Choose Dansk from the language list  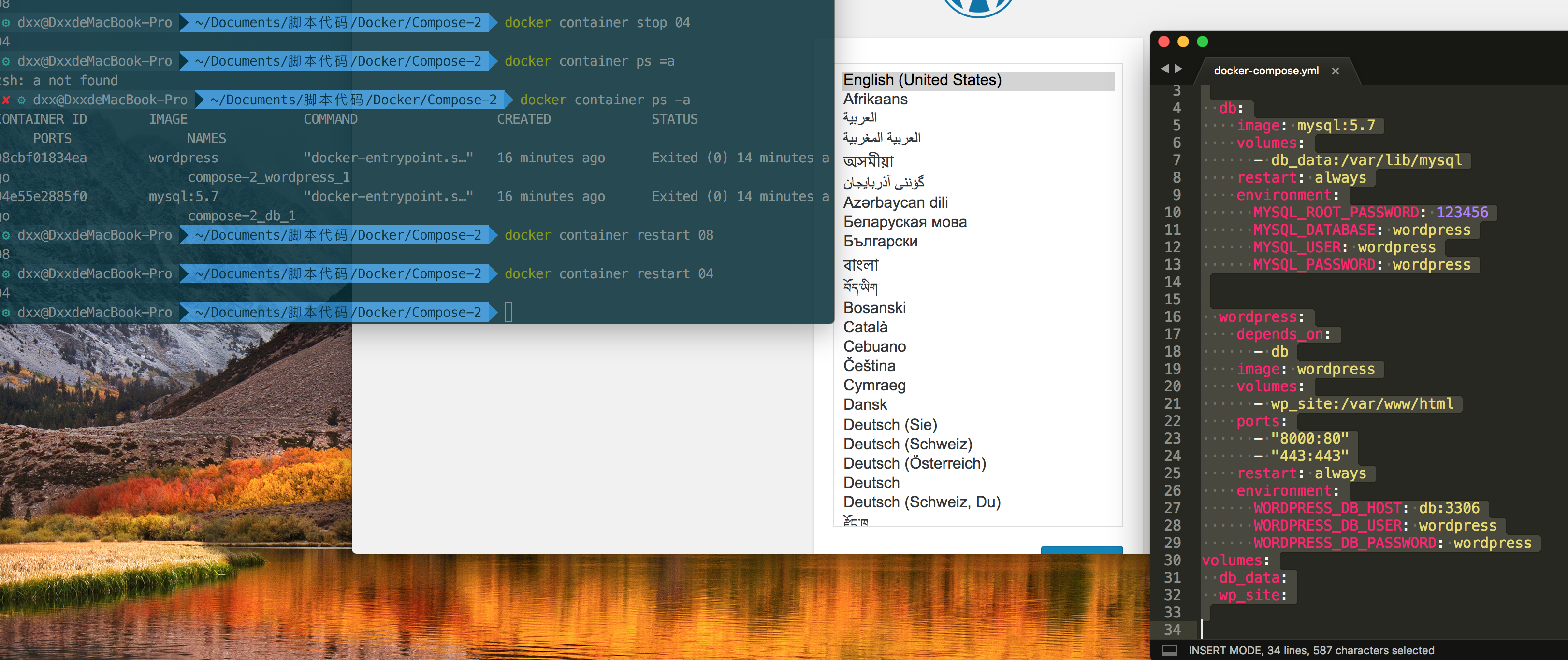coord(864,404)
